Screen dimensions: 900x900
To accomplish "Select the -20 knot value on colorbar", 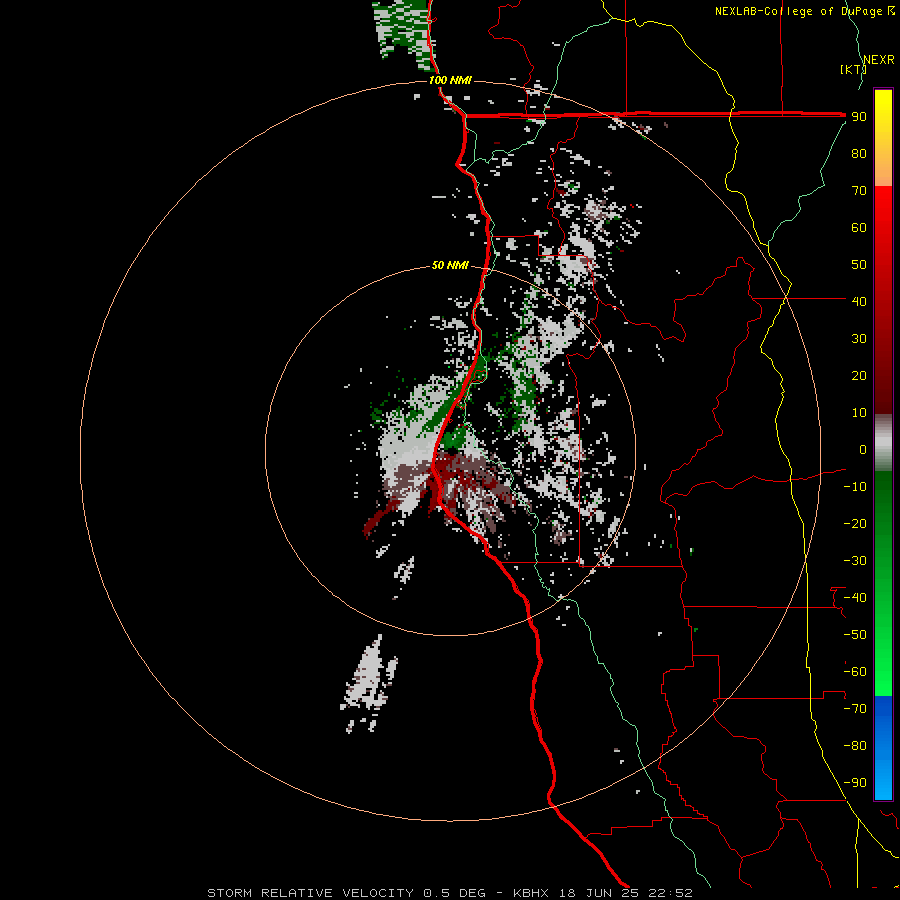I will click(855, 523).
